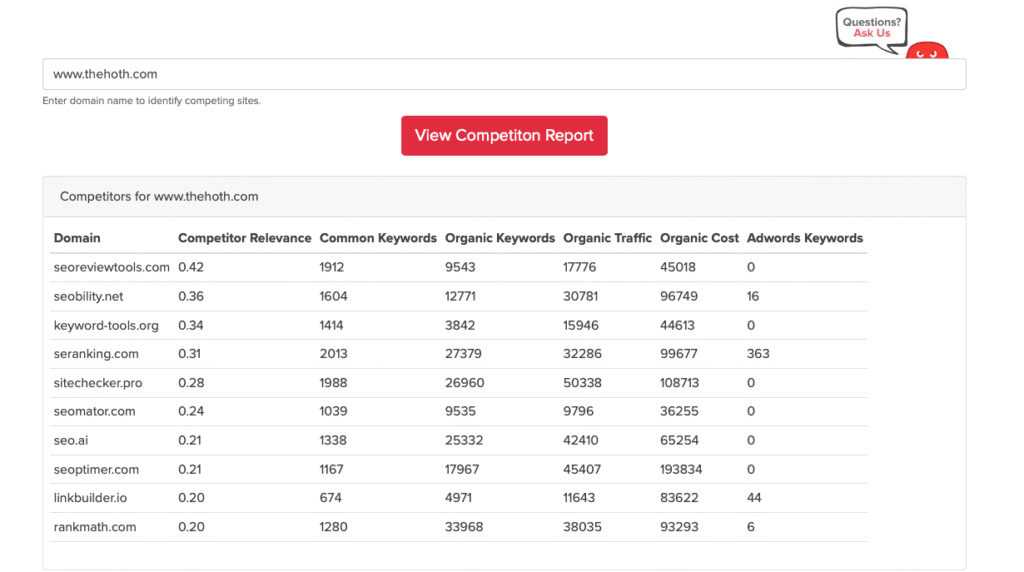
Task: Click the Domain column header
Action: click(x=77, y=238)
